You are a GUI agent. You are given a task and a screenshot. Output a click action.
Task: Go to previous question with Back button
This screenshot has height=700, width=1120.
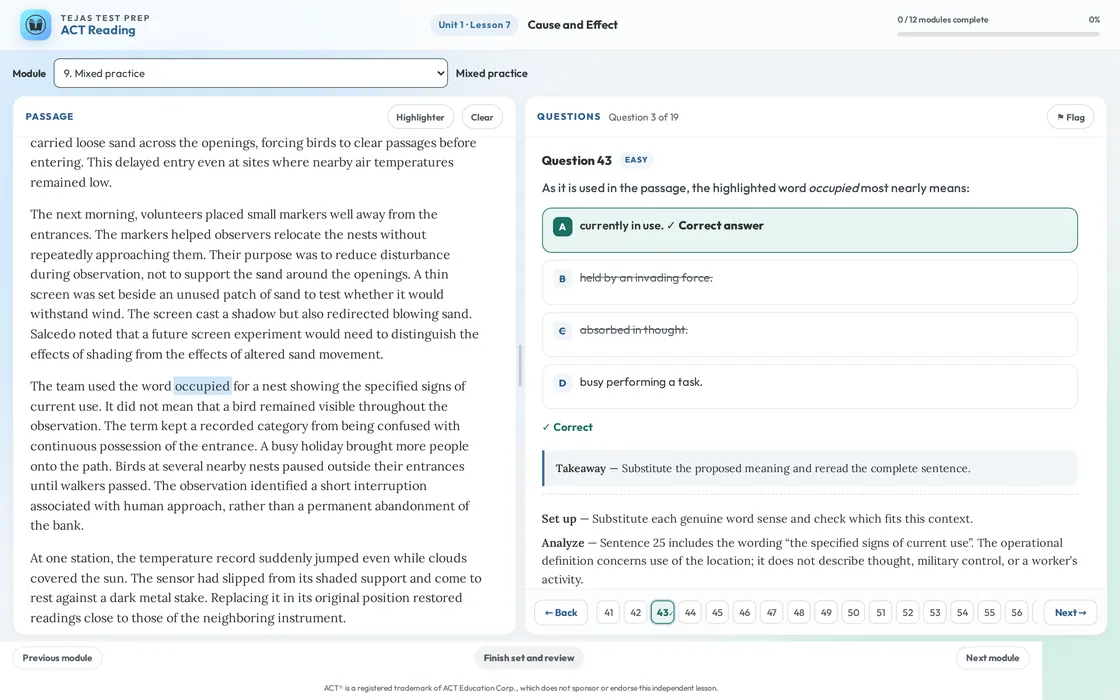(561, 613)
